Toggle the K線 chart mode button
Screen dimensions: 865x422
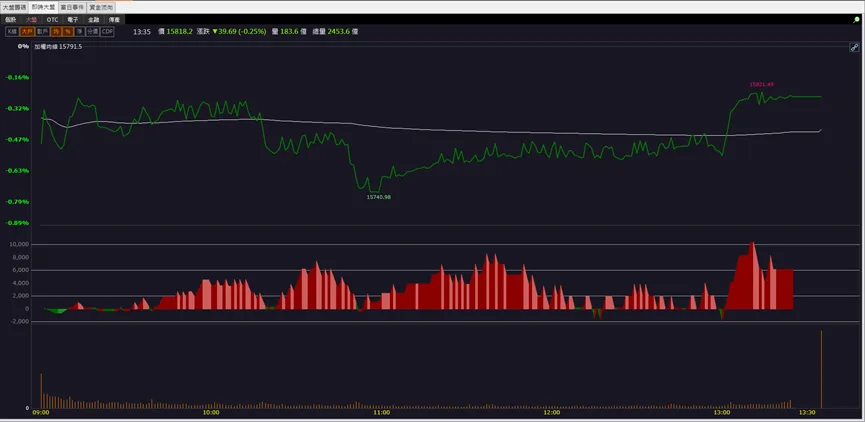pyautogui.click(x=12, y=31)
